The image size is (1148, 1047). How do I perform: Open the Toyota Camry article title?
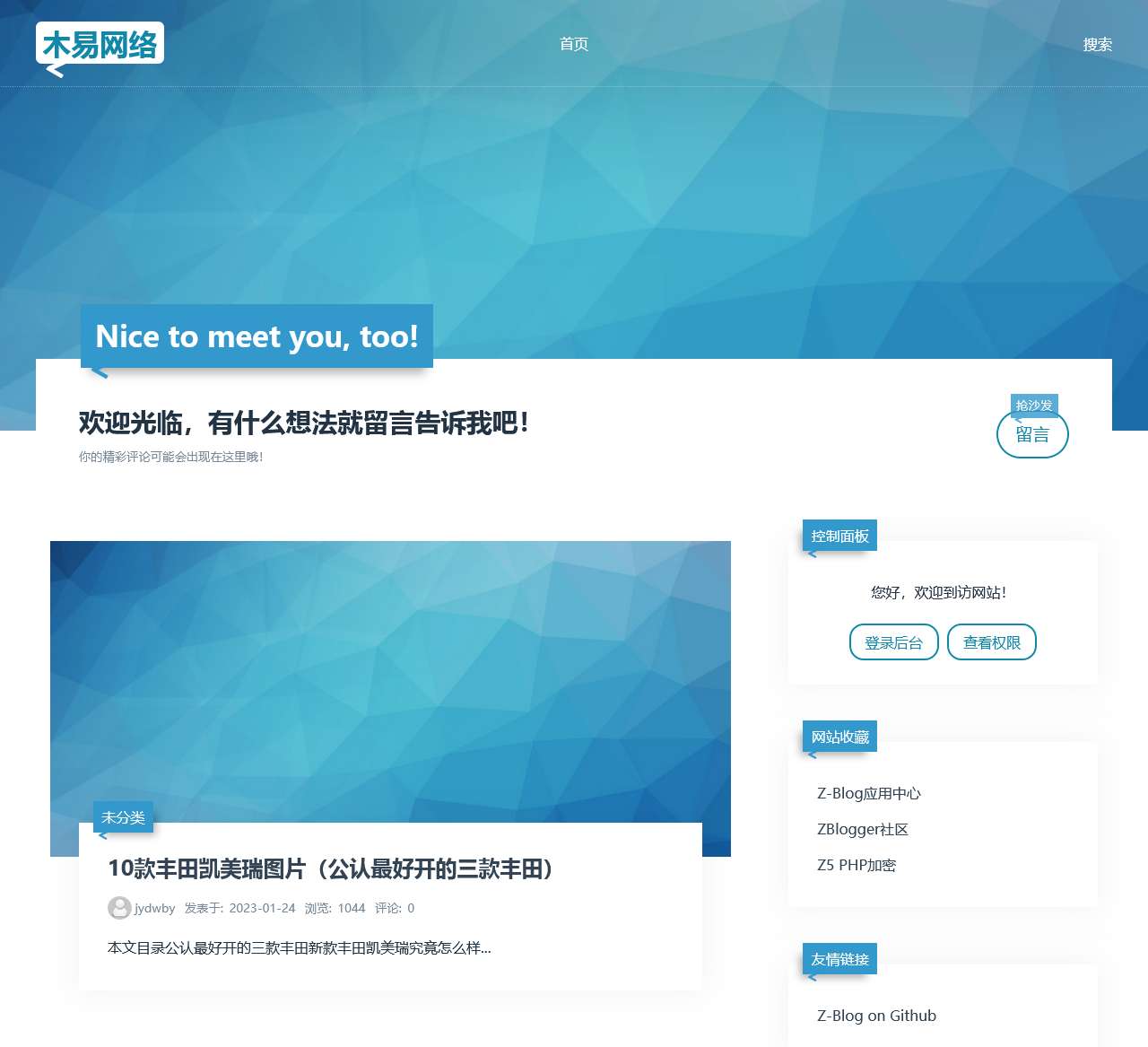click(332, 869)
